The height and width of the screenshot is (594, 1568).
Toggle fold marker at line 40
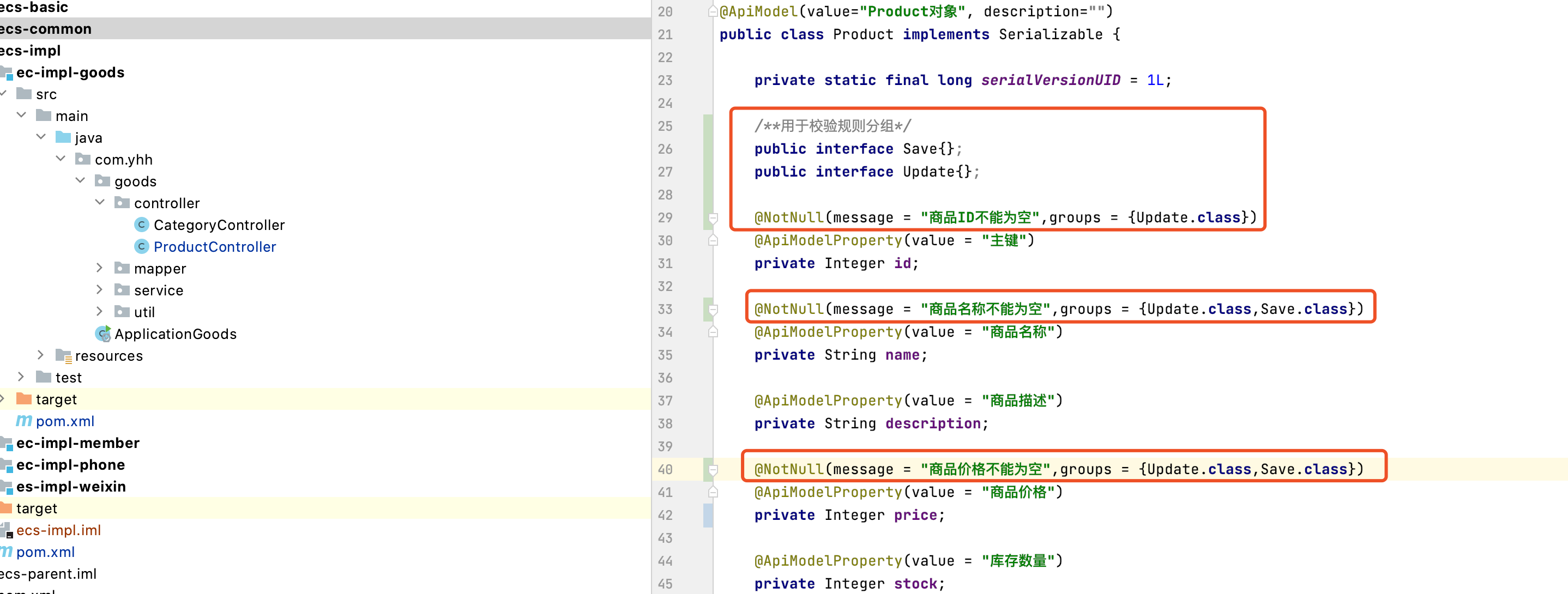point(713,469)
